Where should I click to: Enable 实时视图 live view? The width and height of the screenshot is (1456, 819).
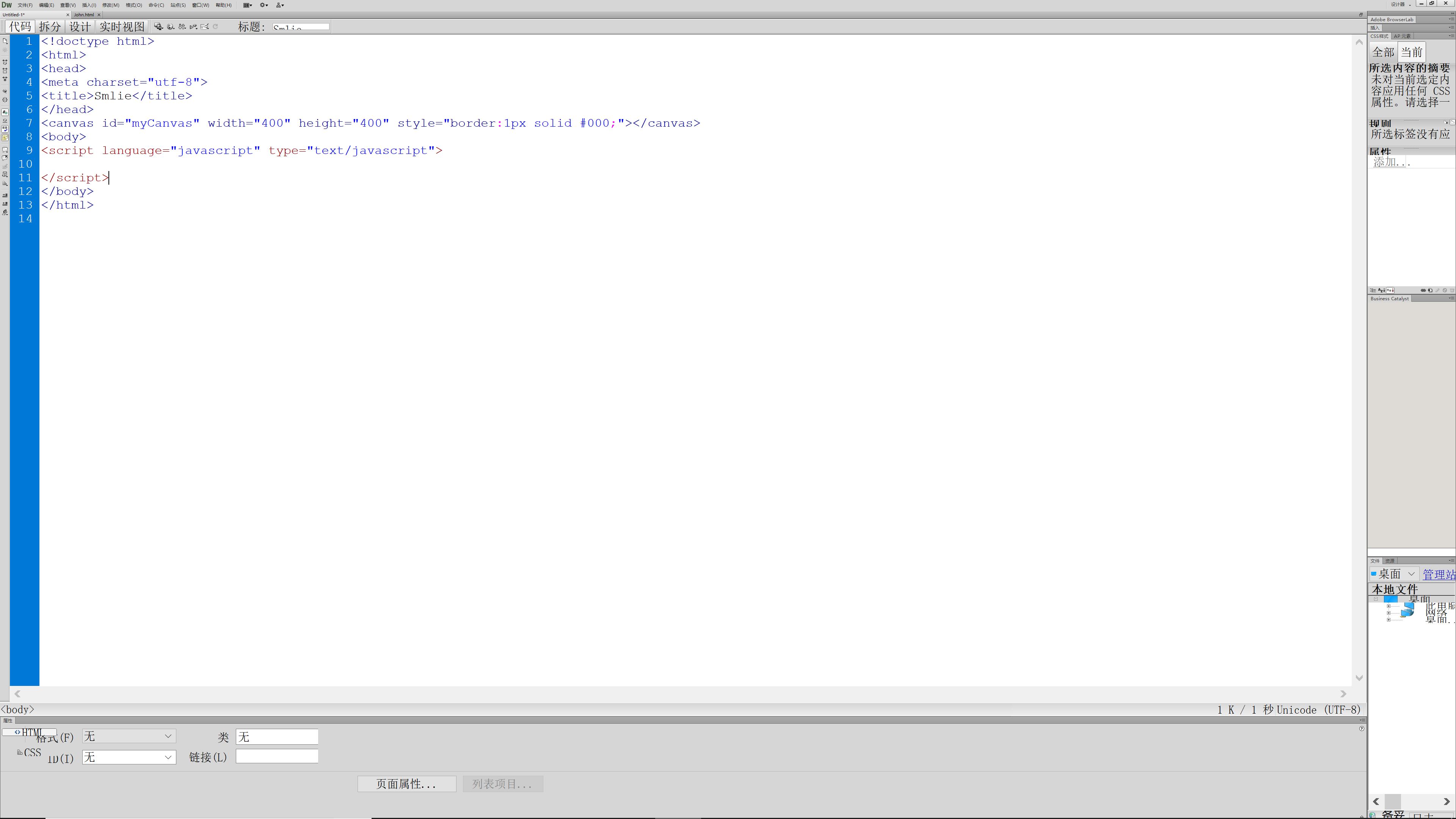122,27
